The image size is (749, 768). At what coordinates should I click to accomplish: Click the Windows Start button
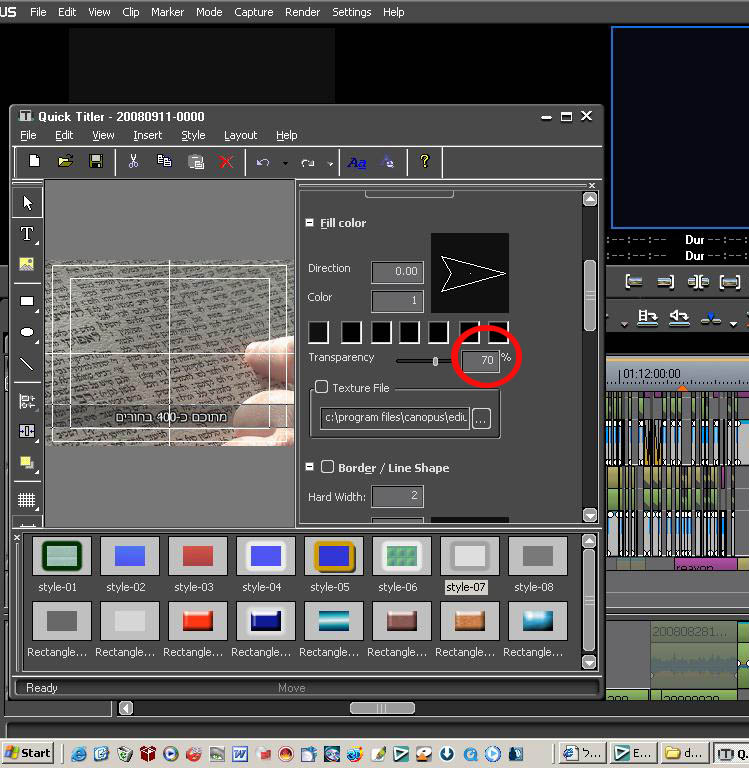pyautogui.click(x=28, y=753)
